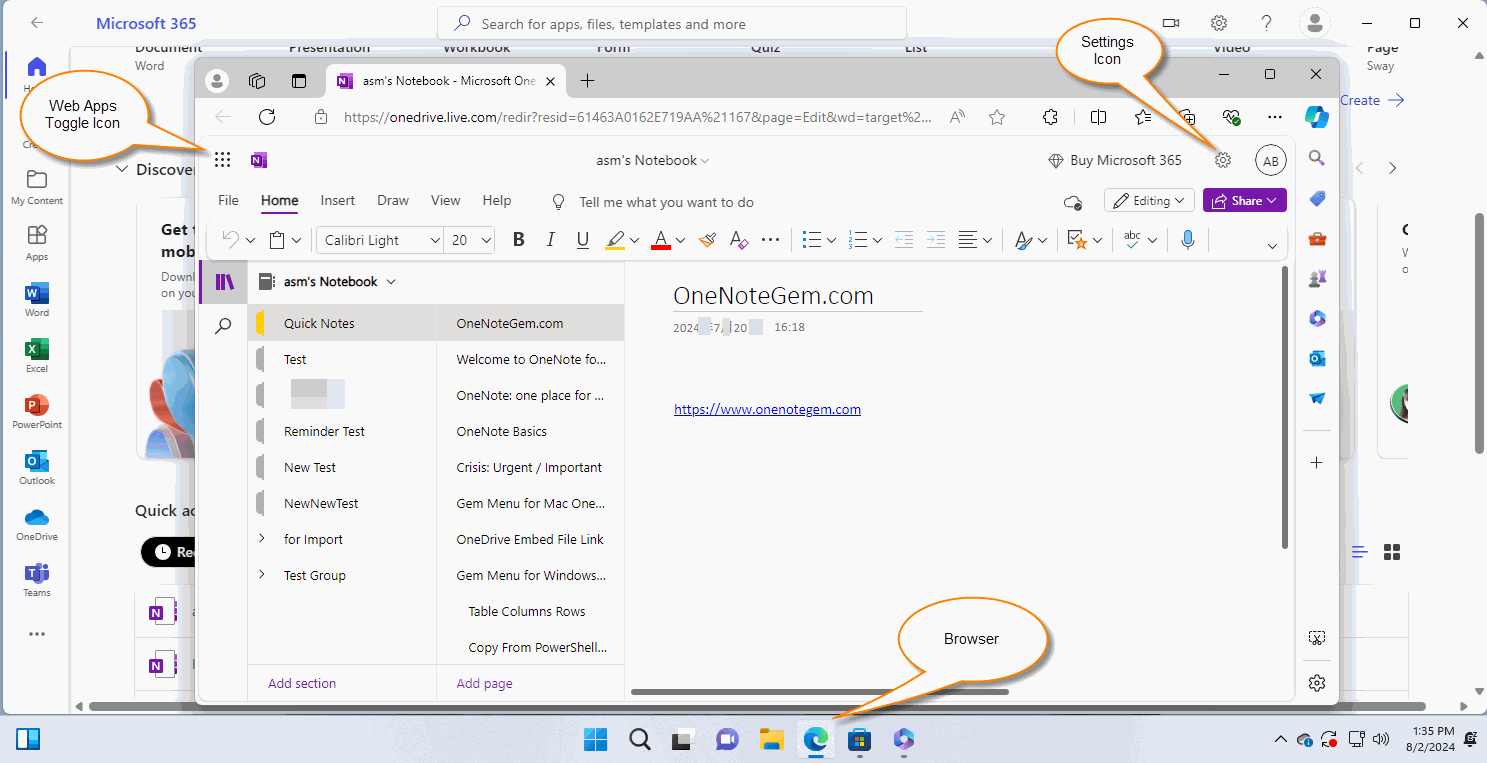Open the AB account avatar
Screen dimensions: 1487x763
pyautogui.click(x=1271, y=160)
